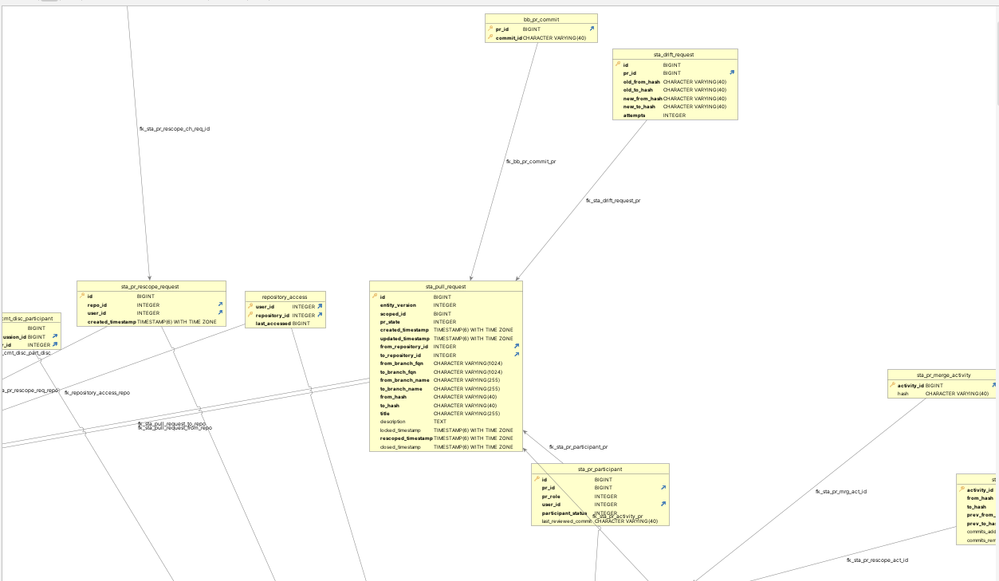Click the arrow icon beside pr_id in sta_drift_request

tap(732, 71)
